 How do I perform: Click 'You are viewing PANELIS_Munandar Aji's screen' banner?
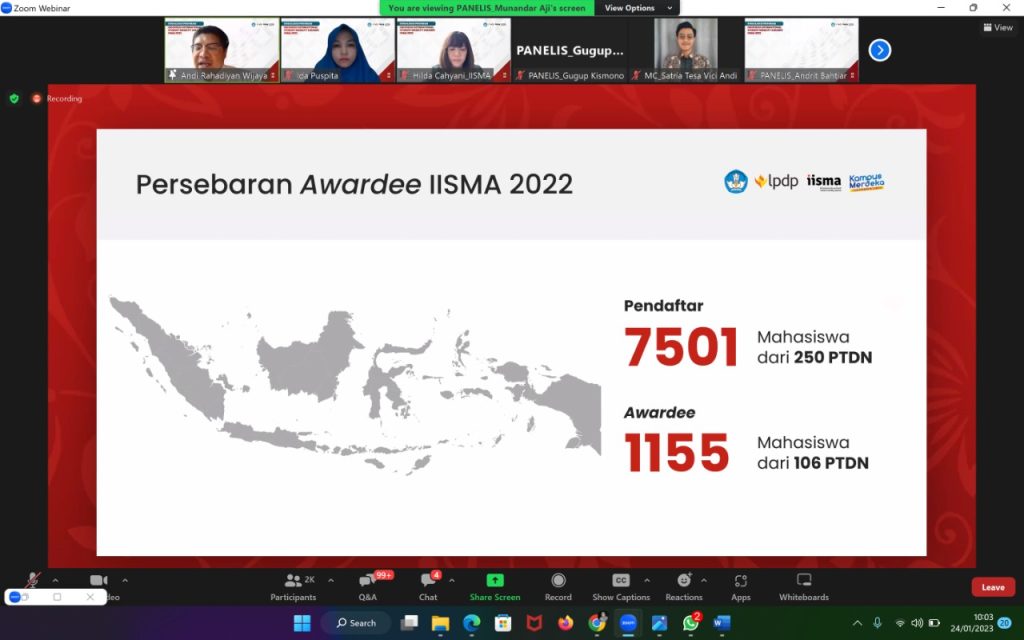point(487,8)
